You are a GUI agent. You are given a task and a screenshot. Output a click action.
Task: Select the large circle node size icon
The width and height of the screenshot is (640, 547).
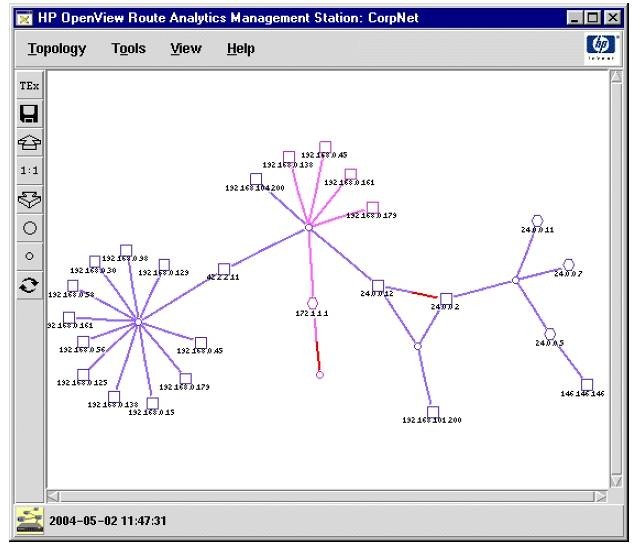coord(29,228)
